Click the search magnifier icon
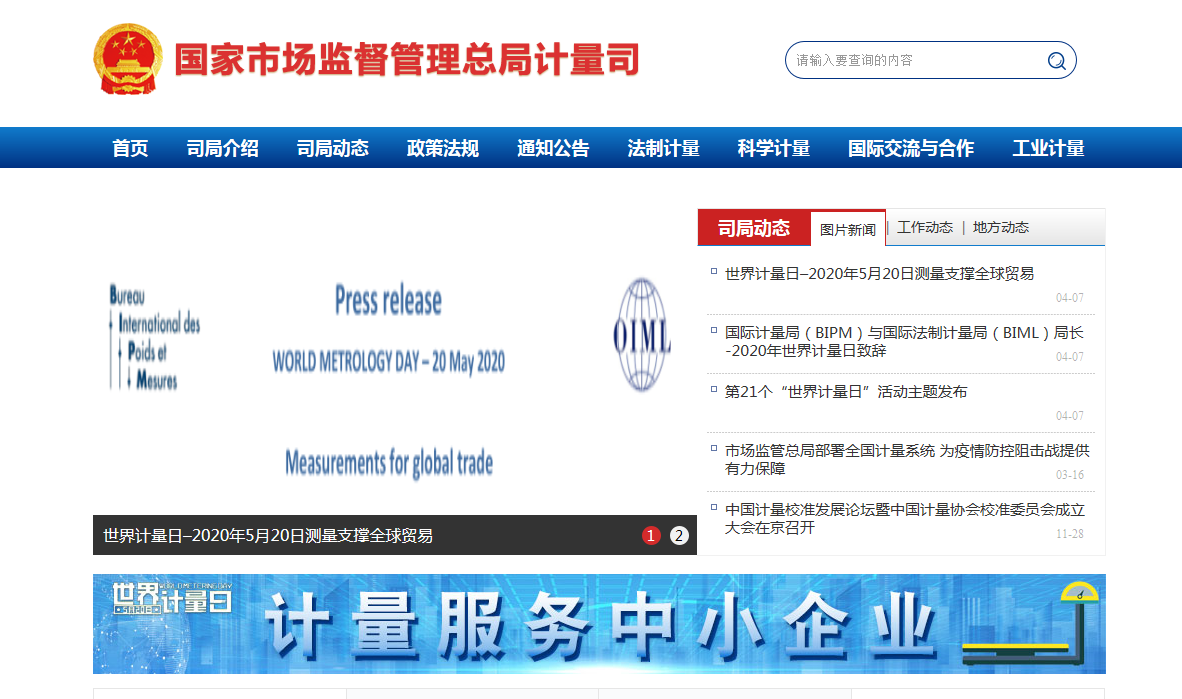 (x=1056, y=61)
